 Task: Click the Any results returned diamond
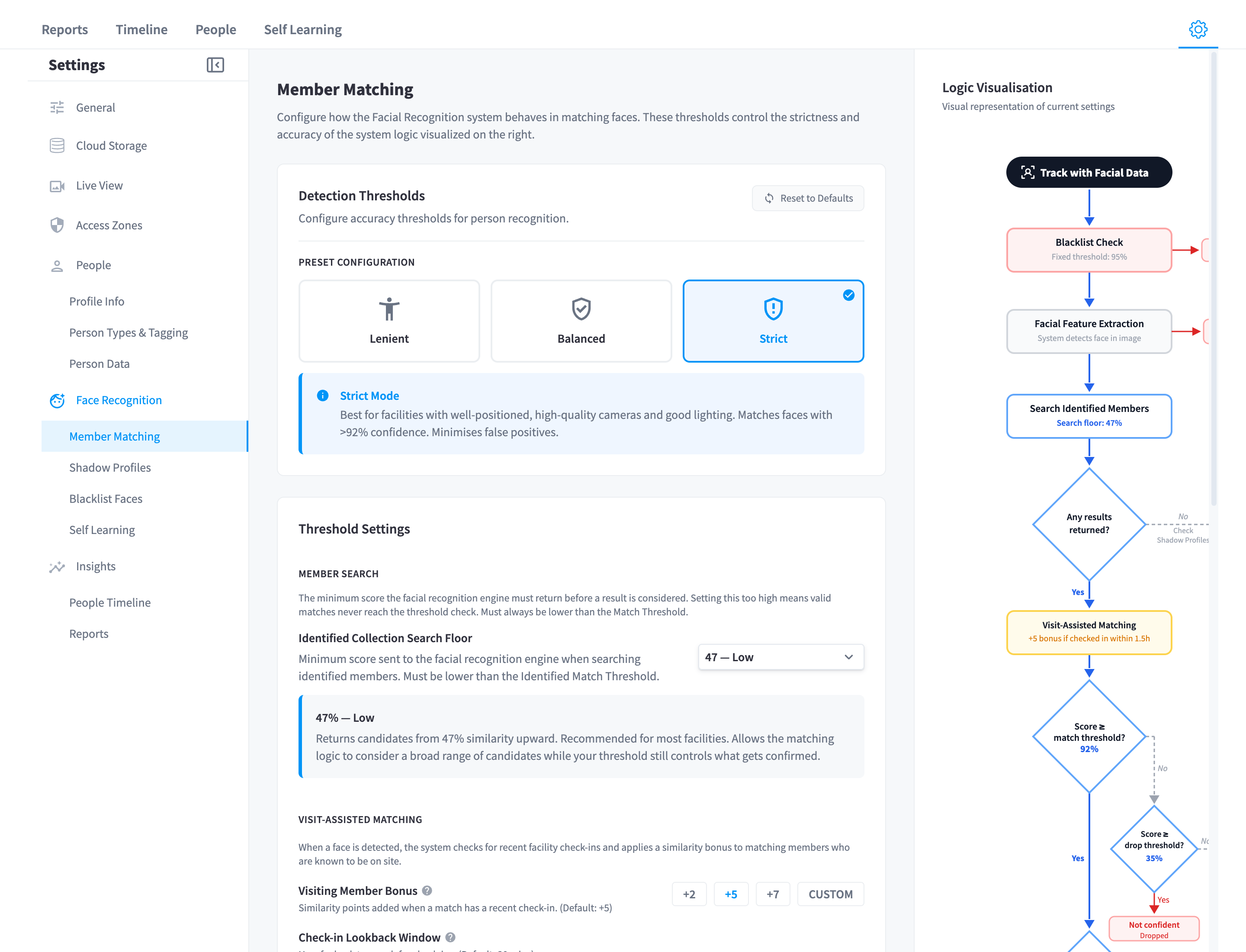tap(1089, 524)
